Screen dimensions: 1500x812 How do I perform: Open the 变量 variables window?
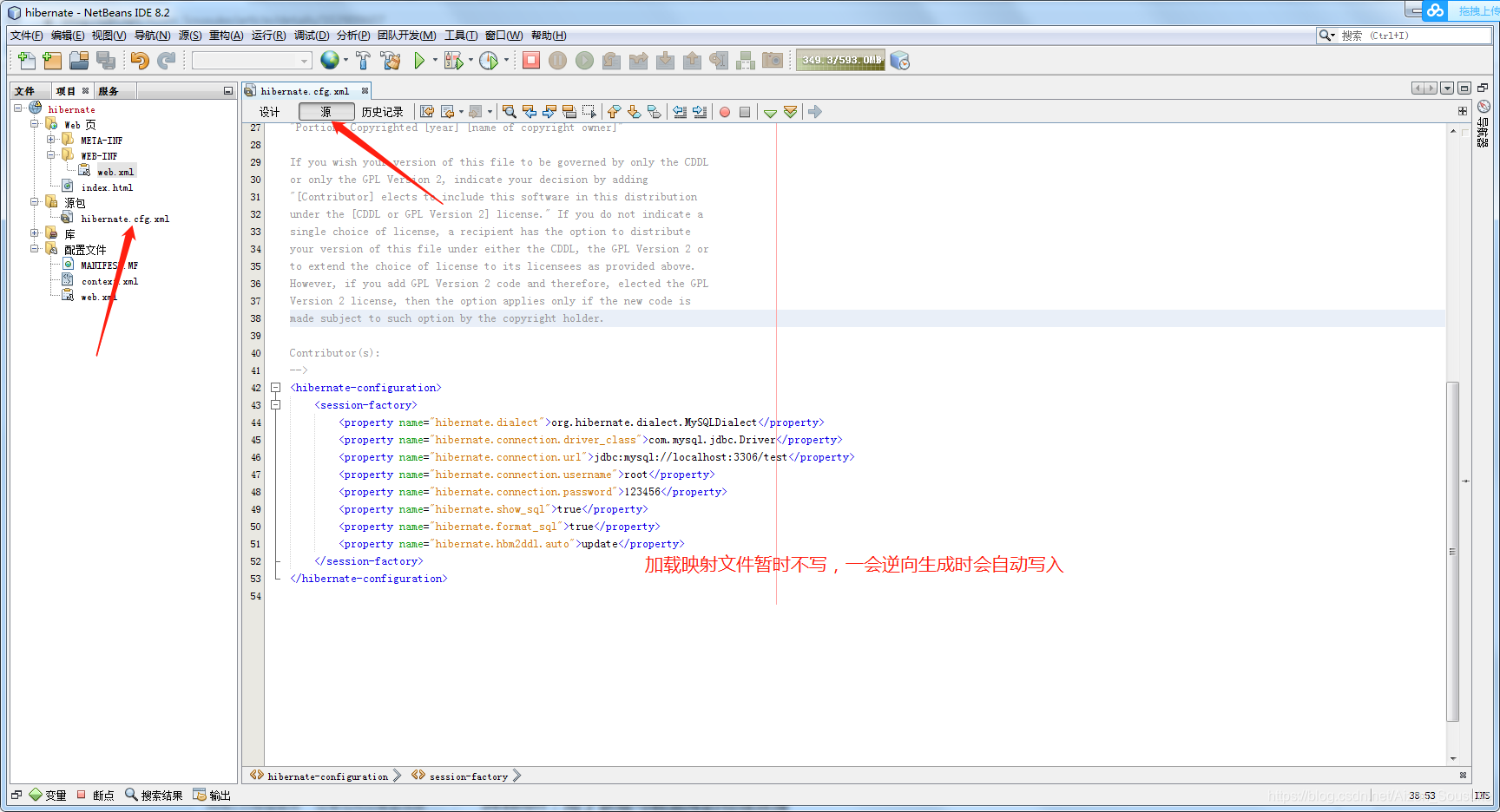tap(48, 795)
